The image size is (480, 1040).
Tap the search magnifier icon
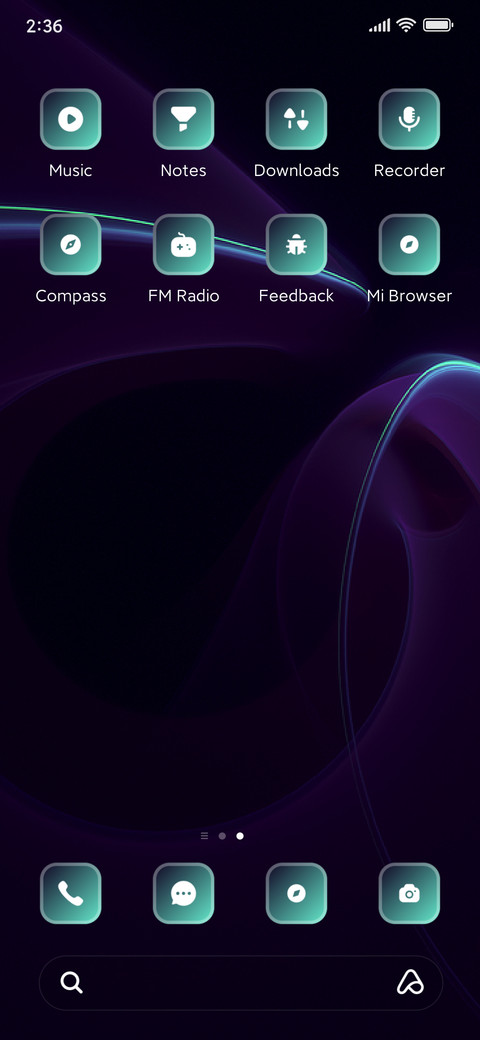72,982
